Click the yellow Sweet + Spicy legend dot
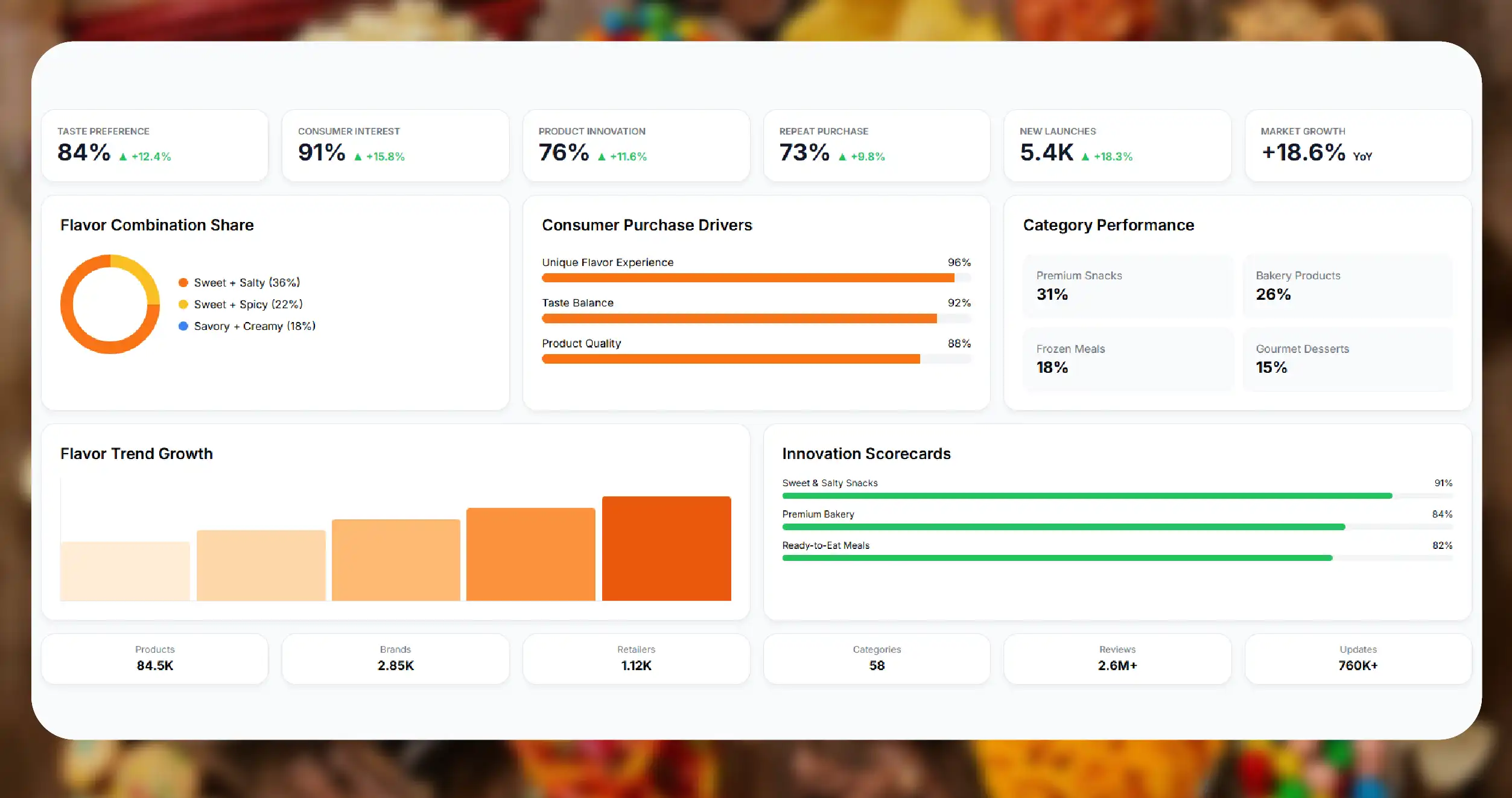The height and width of the screenshot is (798, 1512). click(x=183, y=304)
